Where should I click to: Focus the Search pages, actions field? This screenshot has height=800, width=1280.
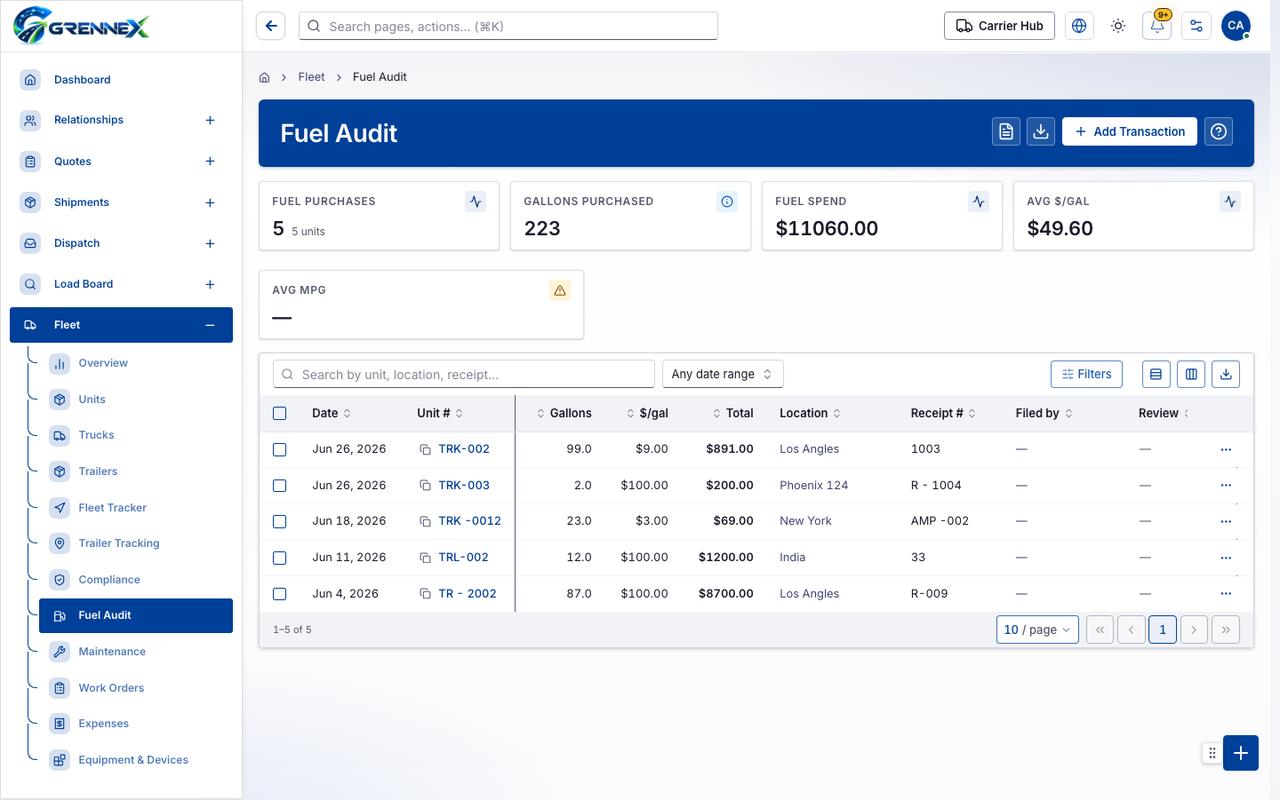coord(508,26)
